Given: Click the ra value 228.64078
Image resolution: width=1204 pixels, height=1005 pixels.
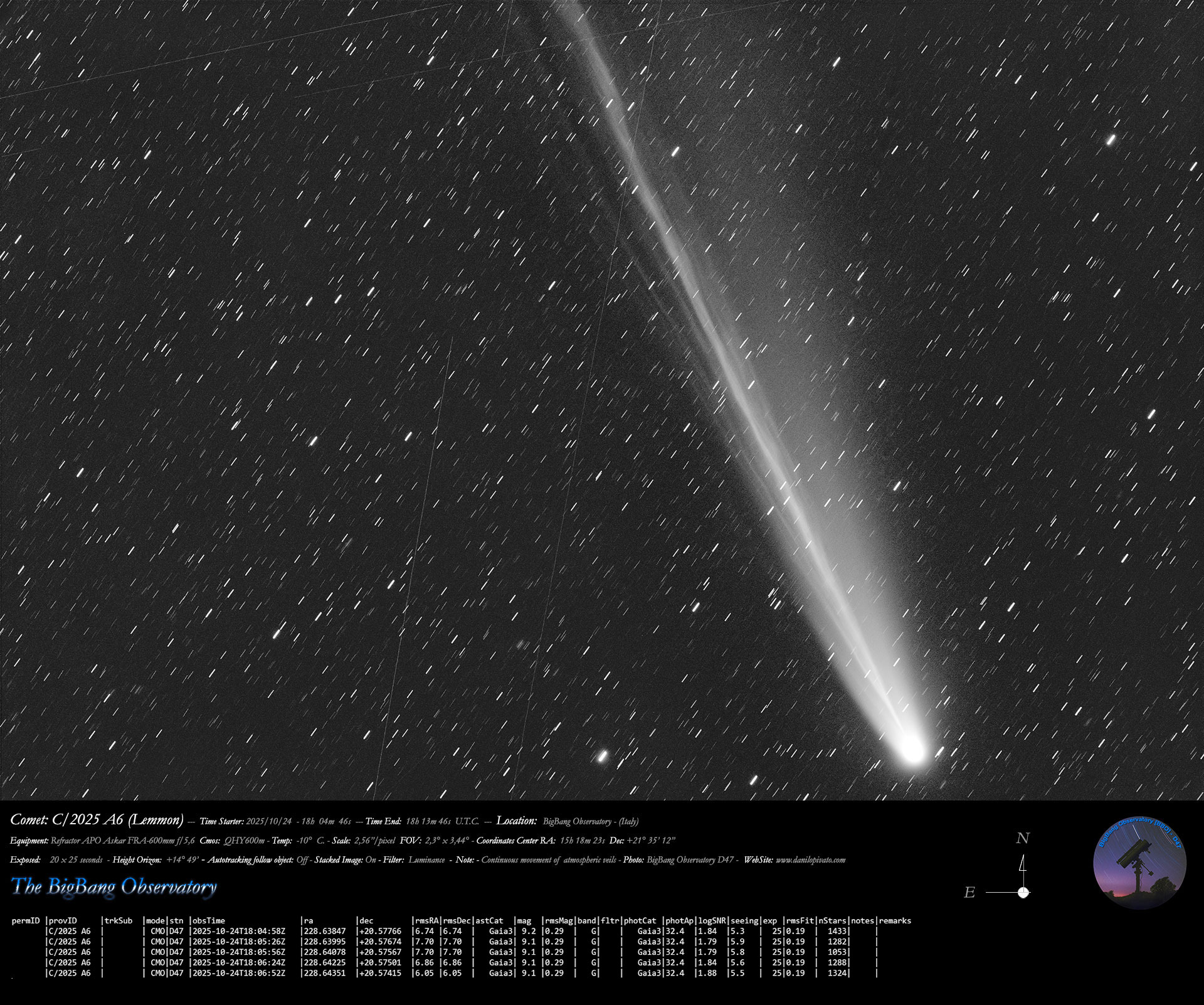Looking at the screenshot, I should 324,952.
